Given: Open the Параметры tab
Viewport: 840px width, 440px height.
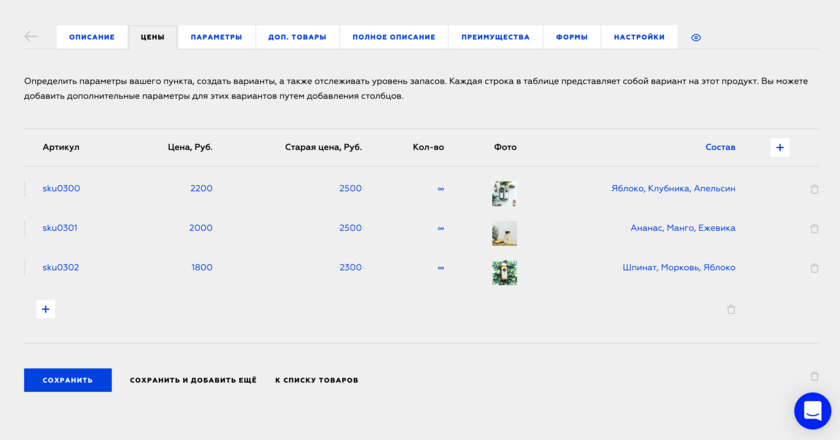Looking at the screenshot, I should pyautogui.click(x=216, y=37).
